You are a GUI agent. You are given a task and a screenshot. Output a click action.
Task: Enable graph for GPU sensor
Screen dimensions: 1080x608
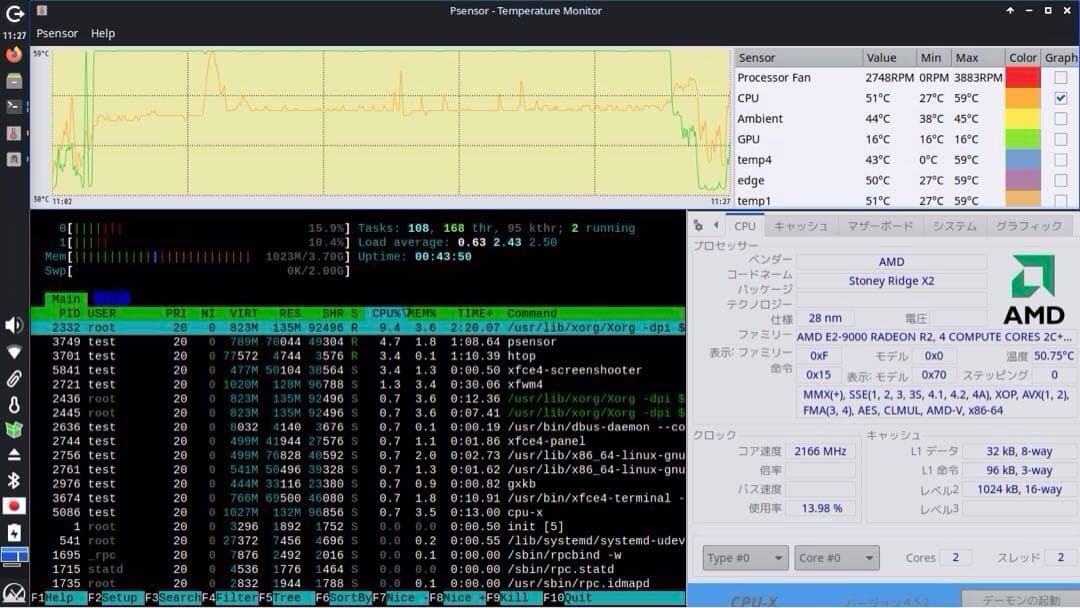tap(1061, 139)
